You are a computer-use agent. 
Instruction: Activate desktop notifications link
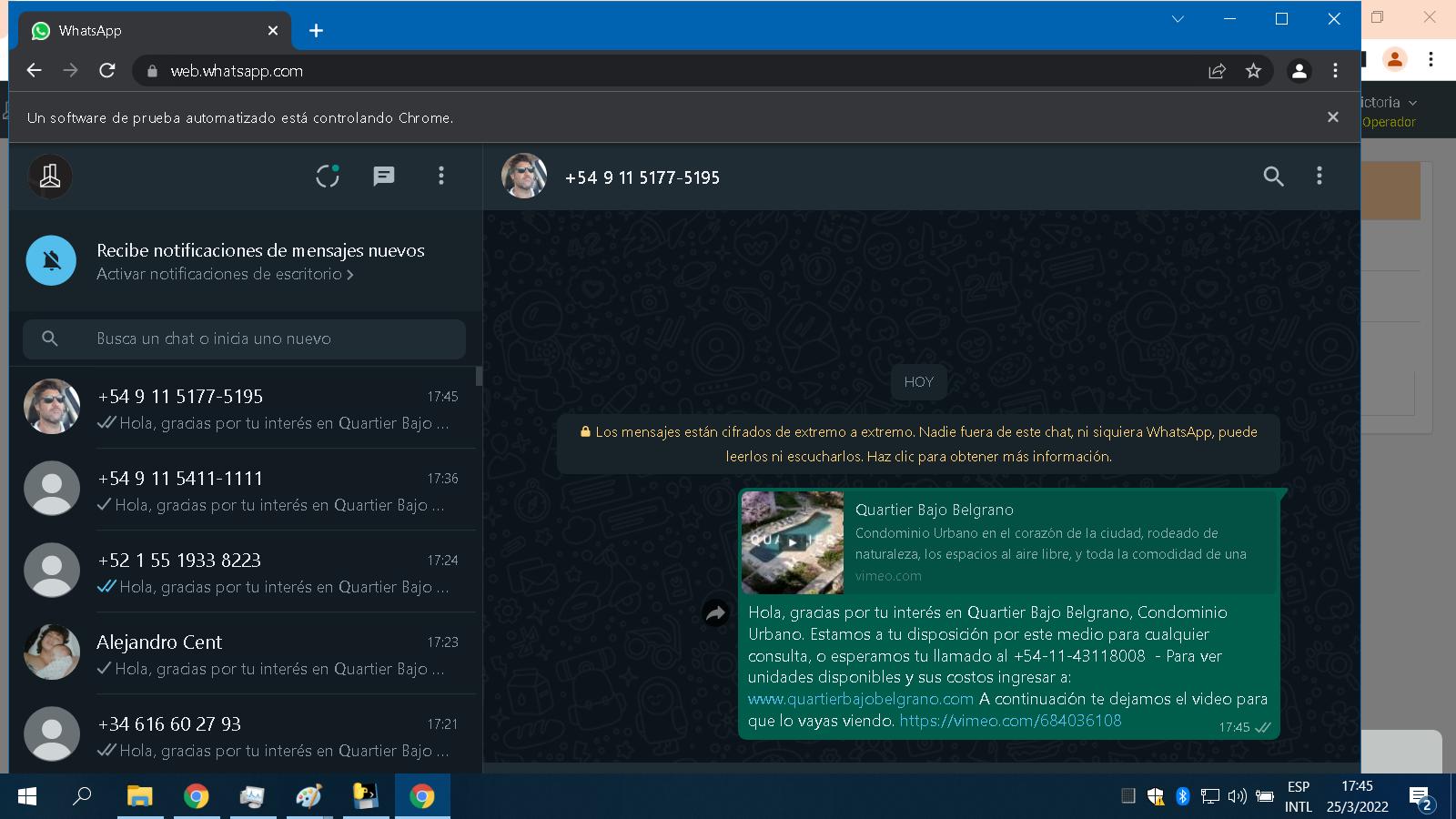click(225, 274)
